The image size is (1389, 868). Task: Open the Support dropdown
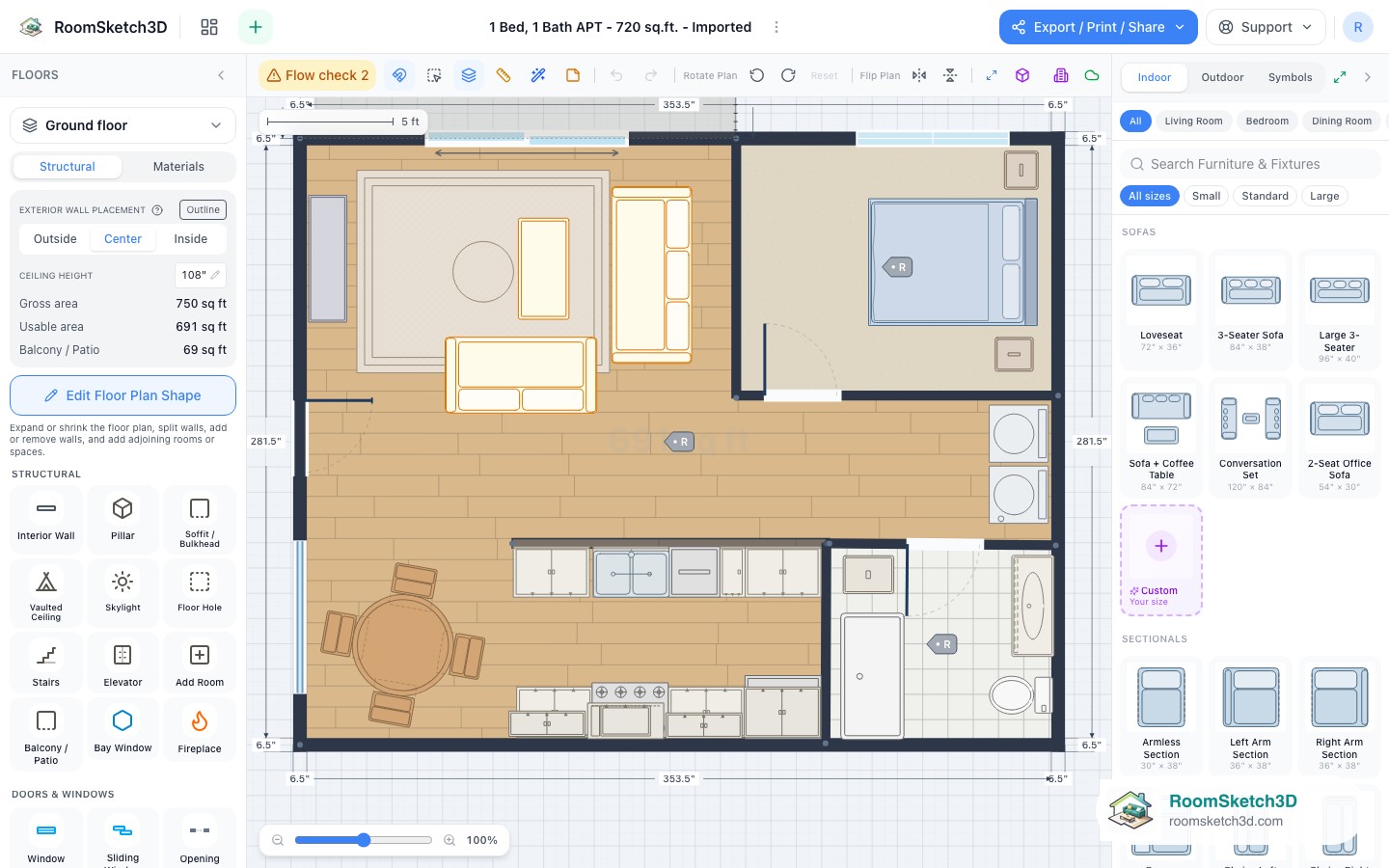pyautogui.click(x=1266, y=27)
